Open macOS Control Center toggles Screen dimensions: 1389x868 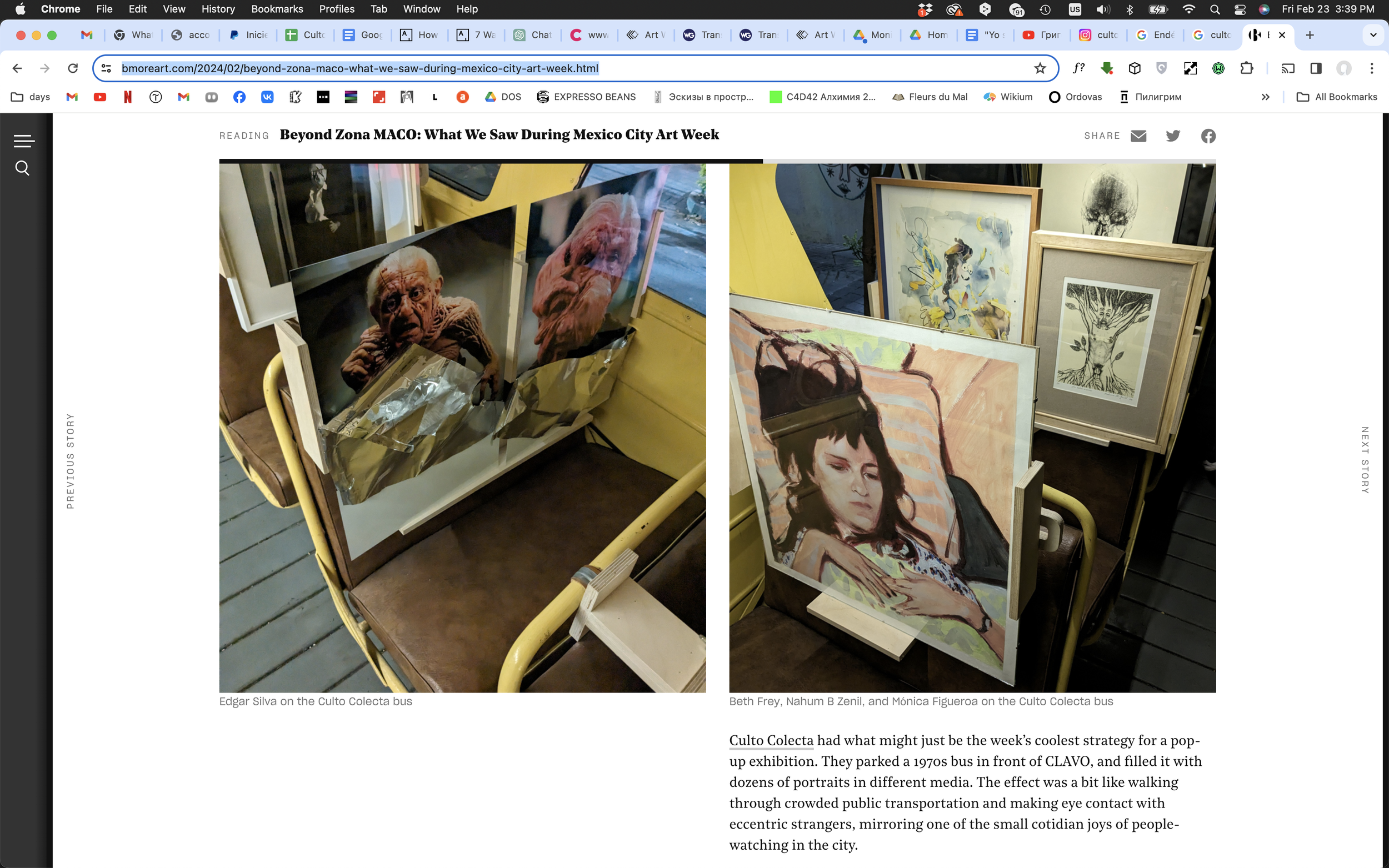pos(1240,9)
